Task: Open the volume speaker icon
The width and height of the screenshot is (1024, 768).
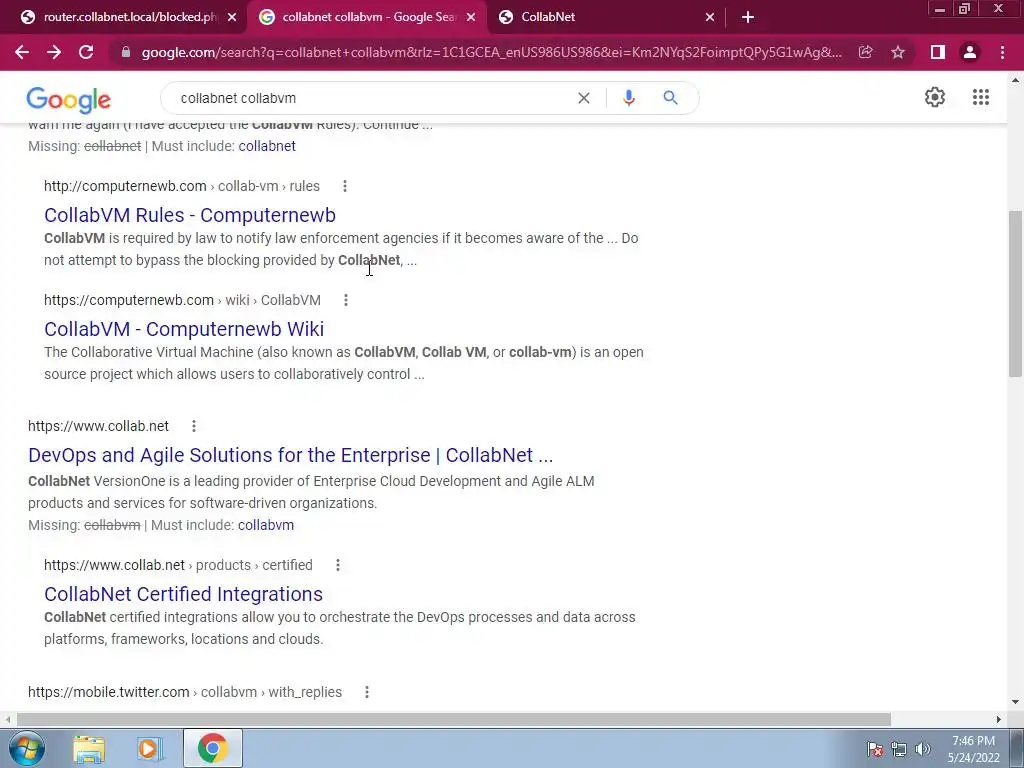Action: [923, 749]
